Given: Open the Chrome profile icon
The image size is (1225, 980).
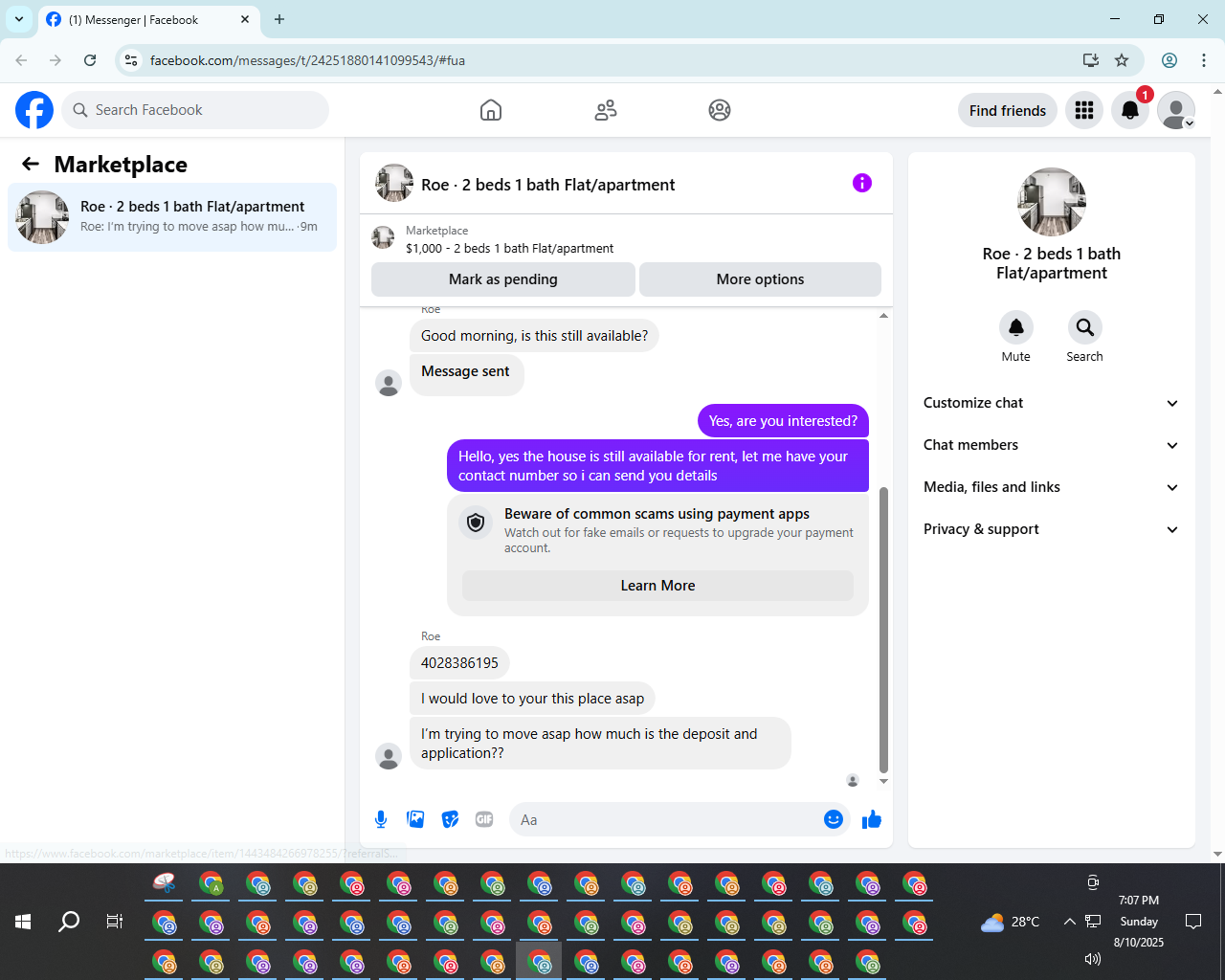Looking at the screenshot, I should point(1169,60).
